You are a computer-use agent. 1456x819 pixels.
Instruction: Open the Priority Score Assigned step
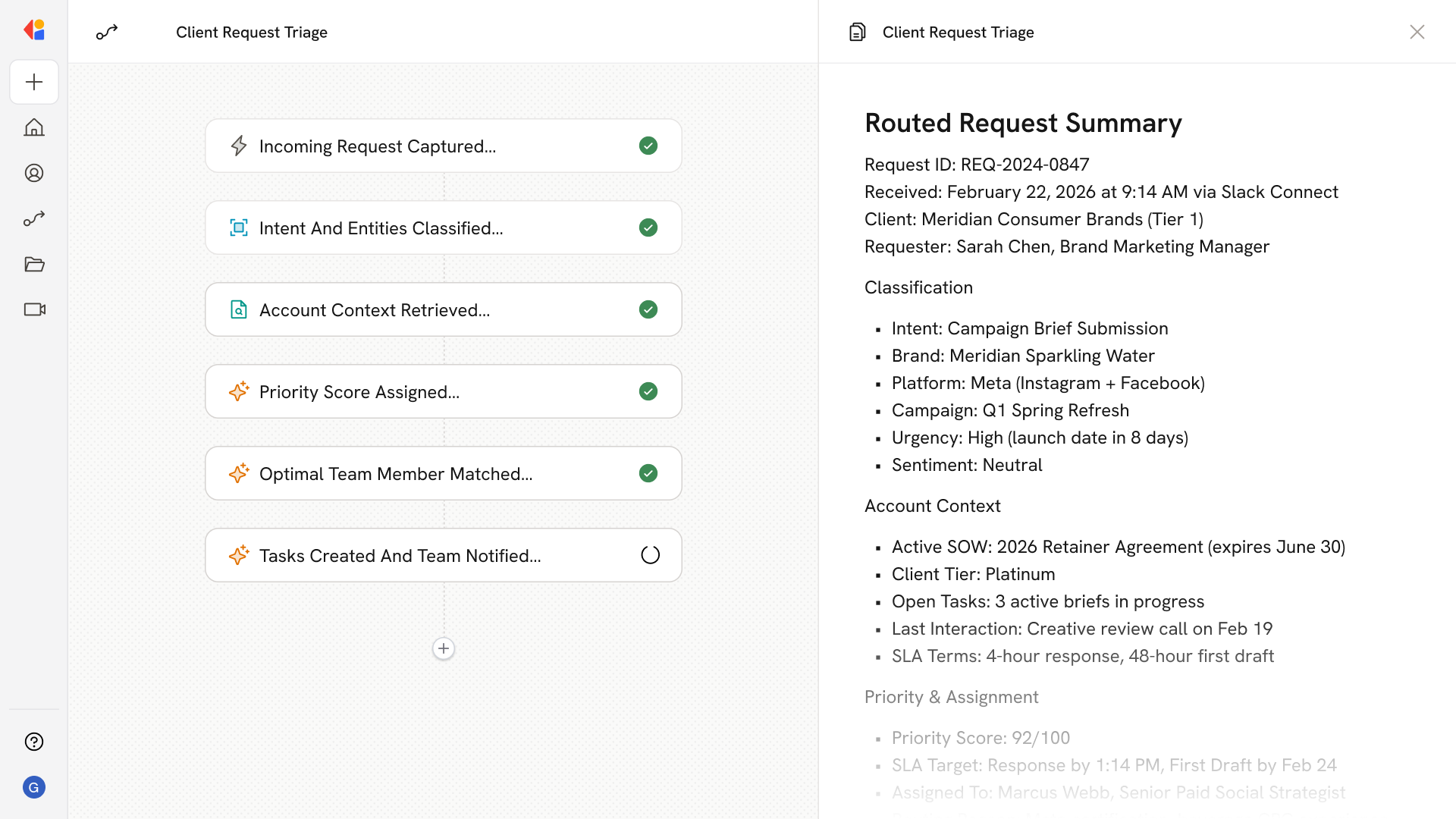click(443, 391)
